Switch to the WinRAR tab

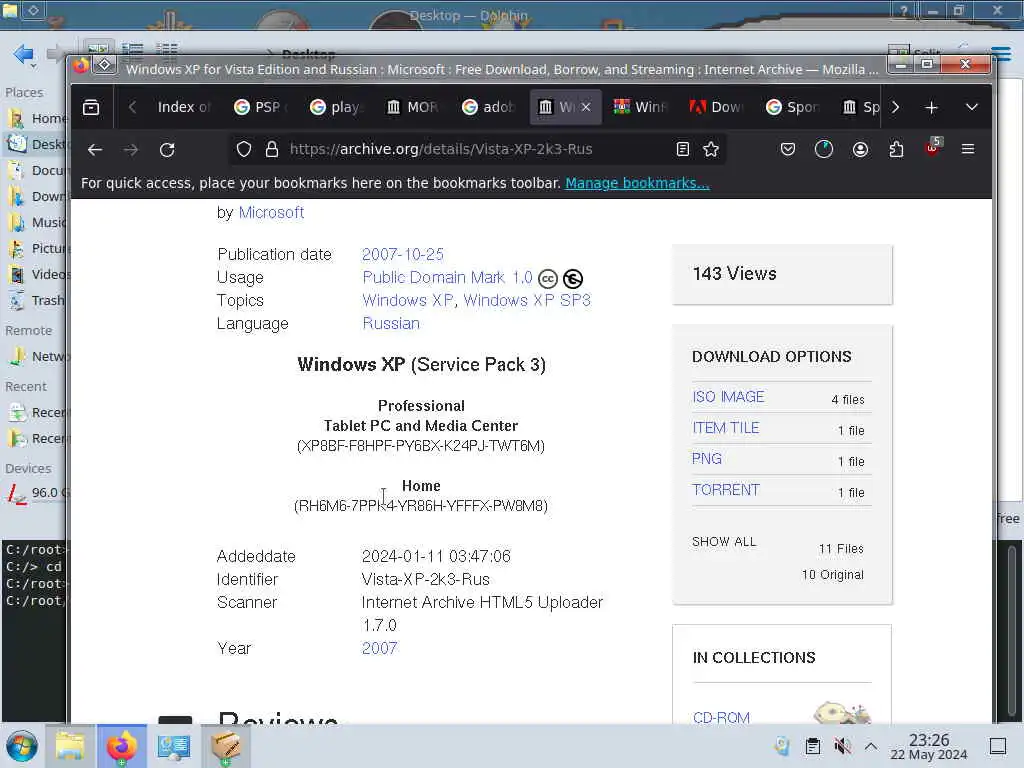coord(640,107)
